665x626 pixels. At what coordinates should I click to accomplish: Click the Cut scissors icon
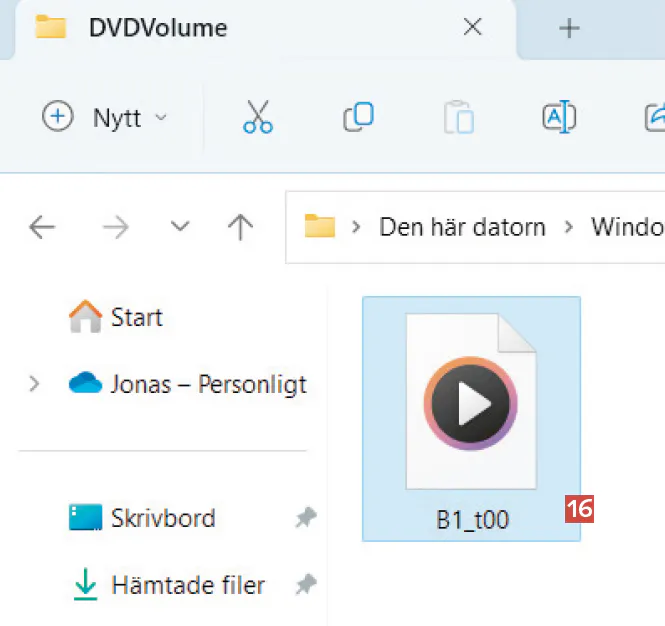click(258, 118)
